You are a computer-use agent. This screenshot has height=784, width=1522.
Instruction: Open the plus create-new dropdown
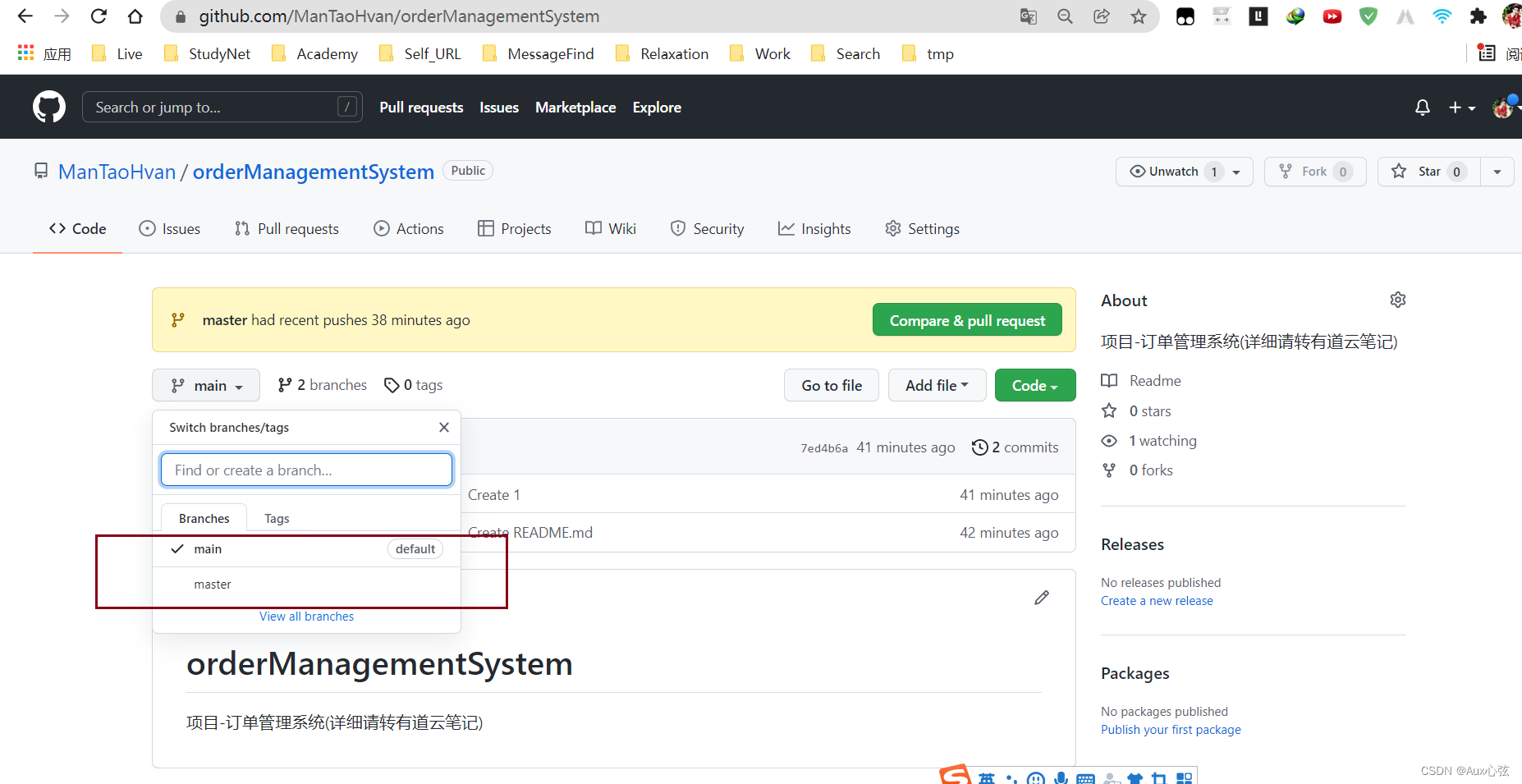[1461, 107]
